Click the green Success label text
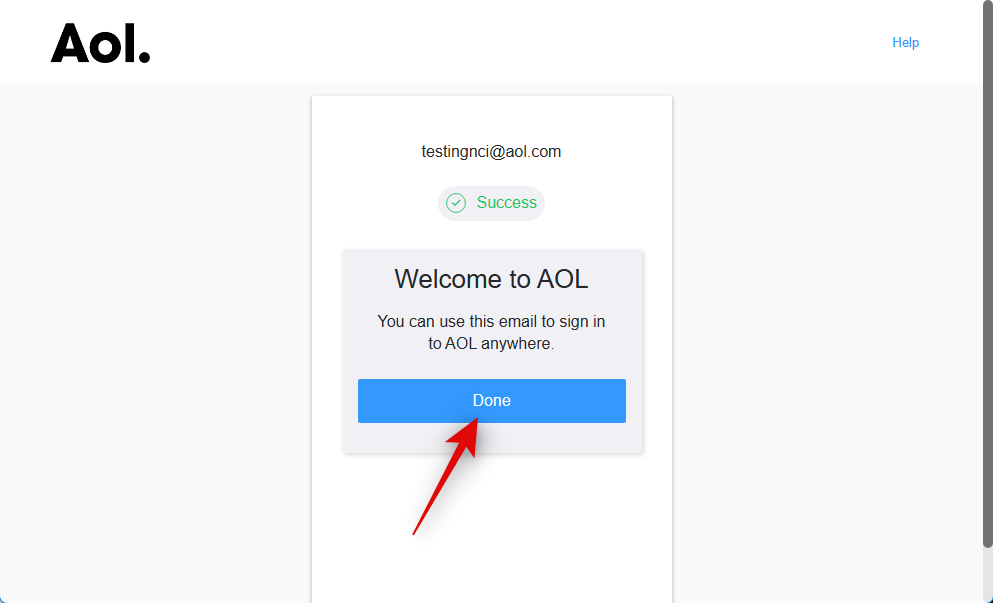The width and height of the screenshot is (993, 603). [x=507, y=203]
